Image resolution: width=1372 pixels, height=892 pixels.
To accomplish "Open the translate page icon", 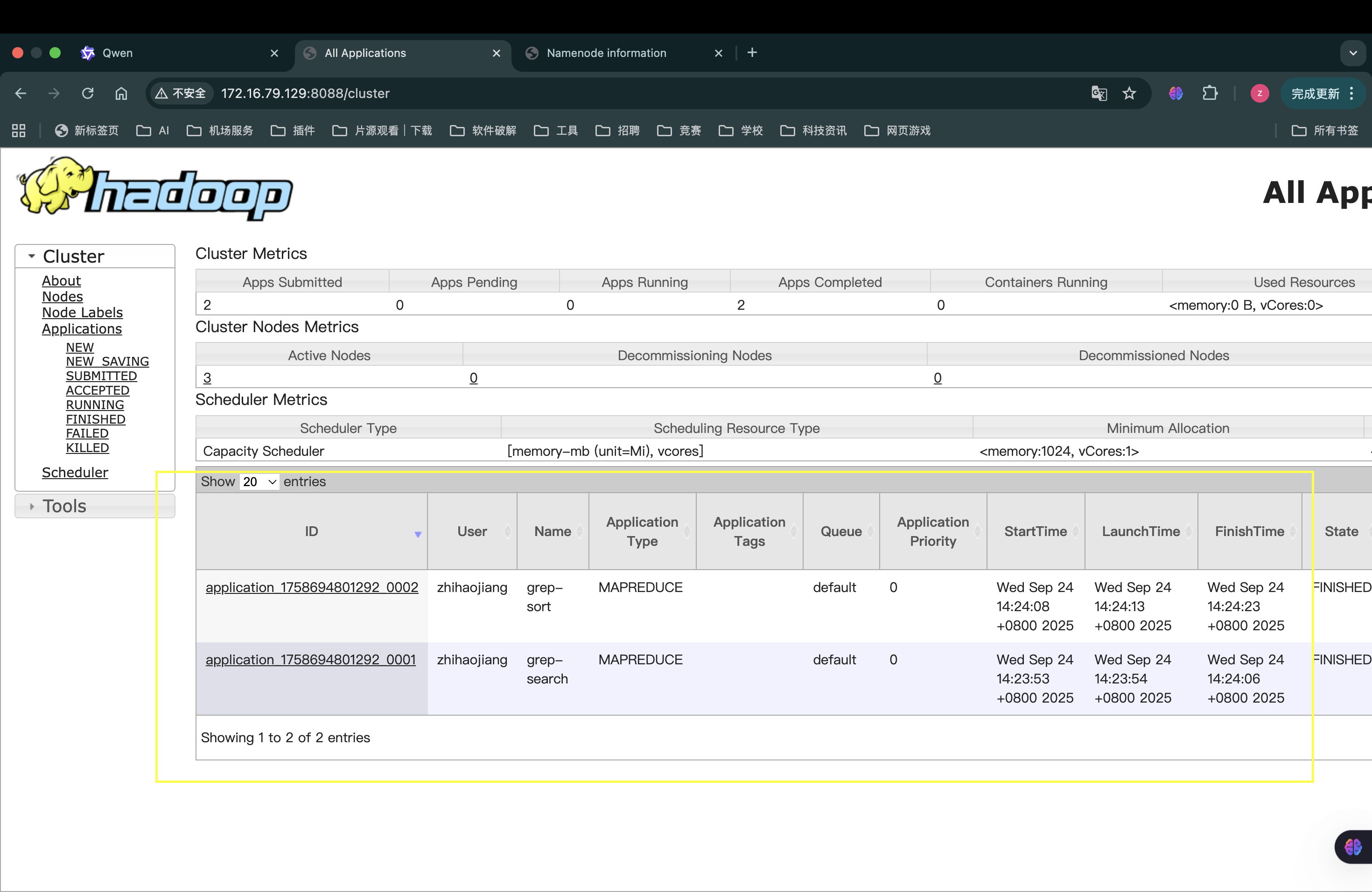I will (1099, 93).
